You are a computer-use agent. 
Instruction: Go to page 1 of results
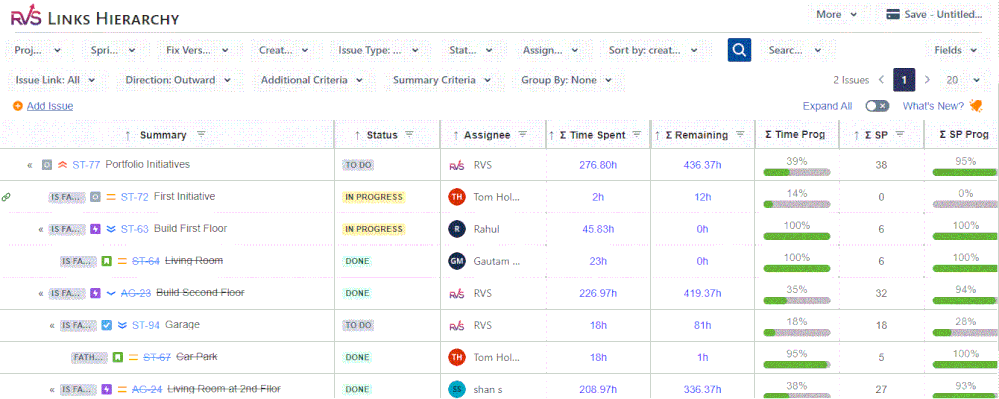click(904, 80)
